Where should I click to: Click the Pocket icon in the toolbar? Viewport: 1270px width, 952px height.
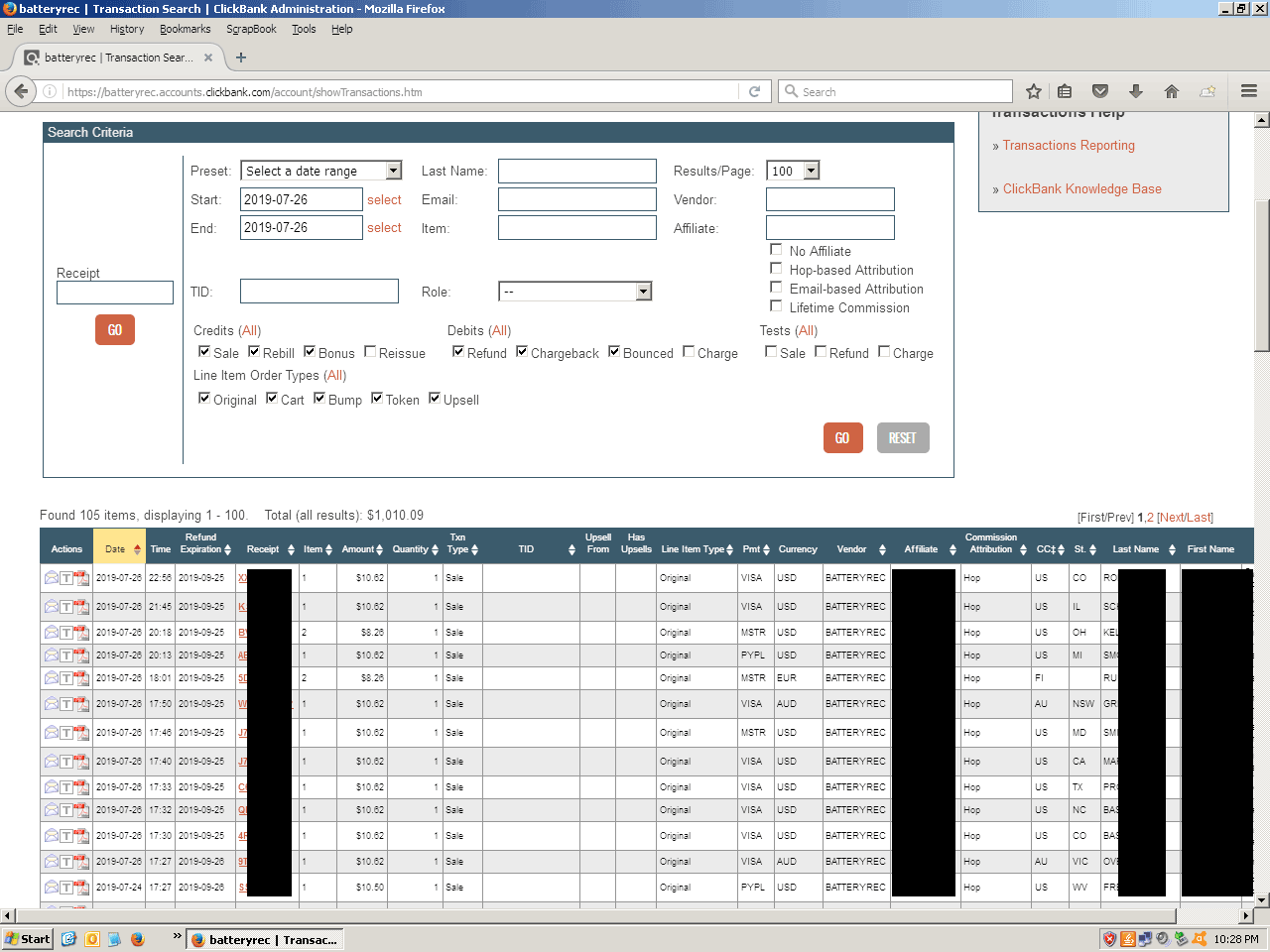1100,91
